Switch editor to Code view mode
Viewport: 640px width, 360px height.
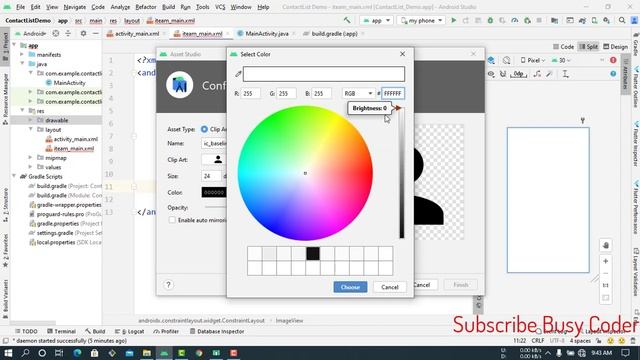[563, 47]
